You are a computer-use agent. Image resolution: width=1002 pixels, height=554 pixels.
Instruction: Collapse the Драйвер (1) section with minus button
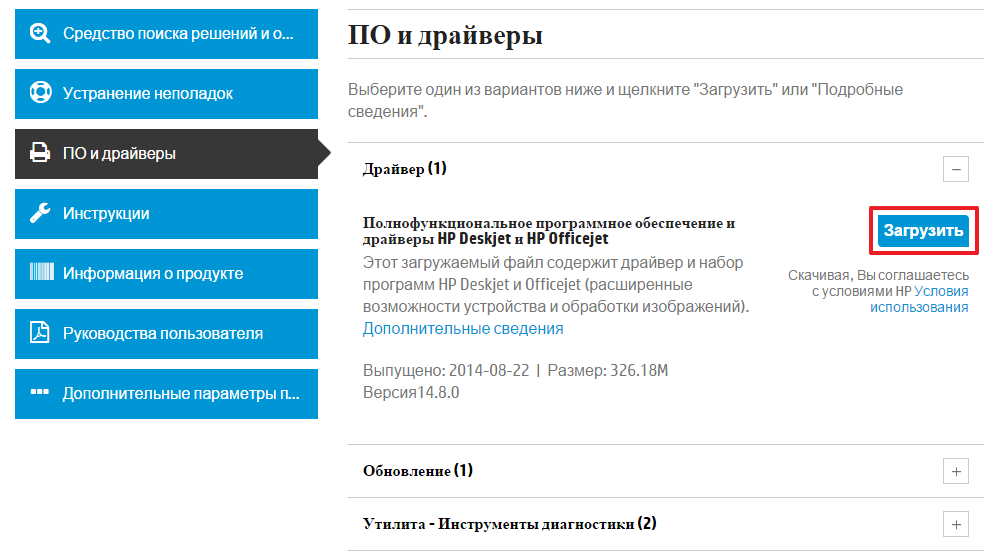click(x=956, y=169)
